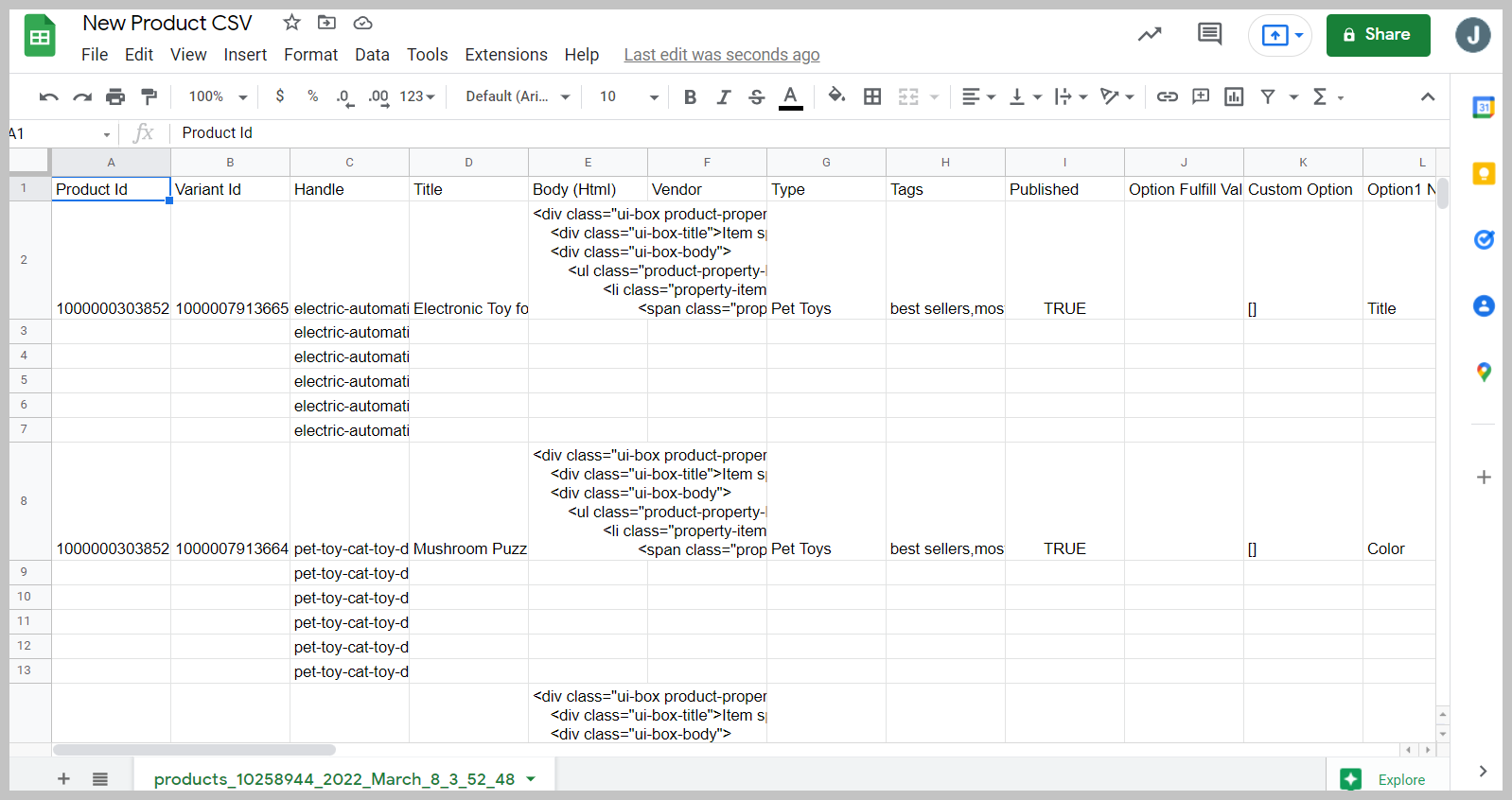The width and height of the screenshot is (1512, 800).
Task: Open the Edit menu
Action: [139, 55]
